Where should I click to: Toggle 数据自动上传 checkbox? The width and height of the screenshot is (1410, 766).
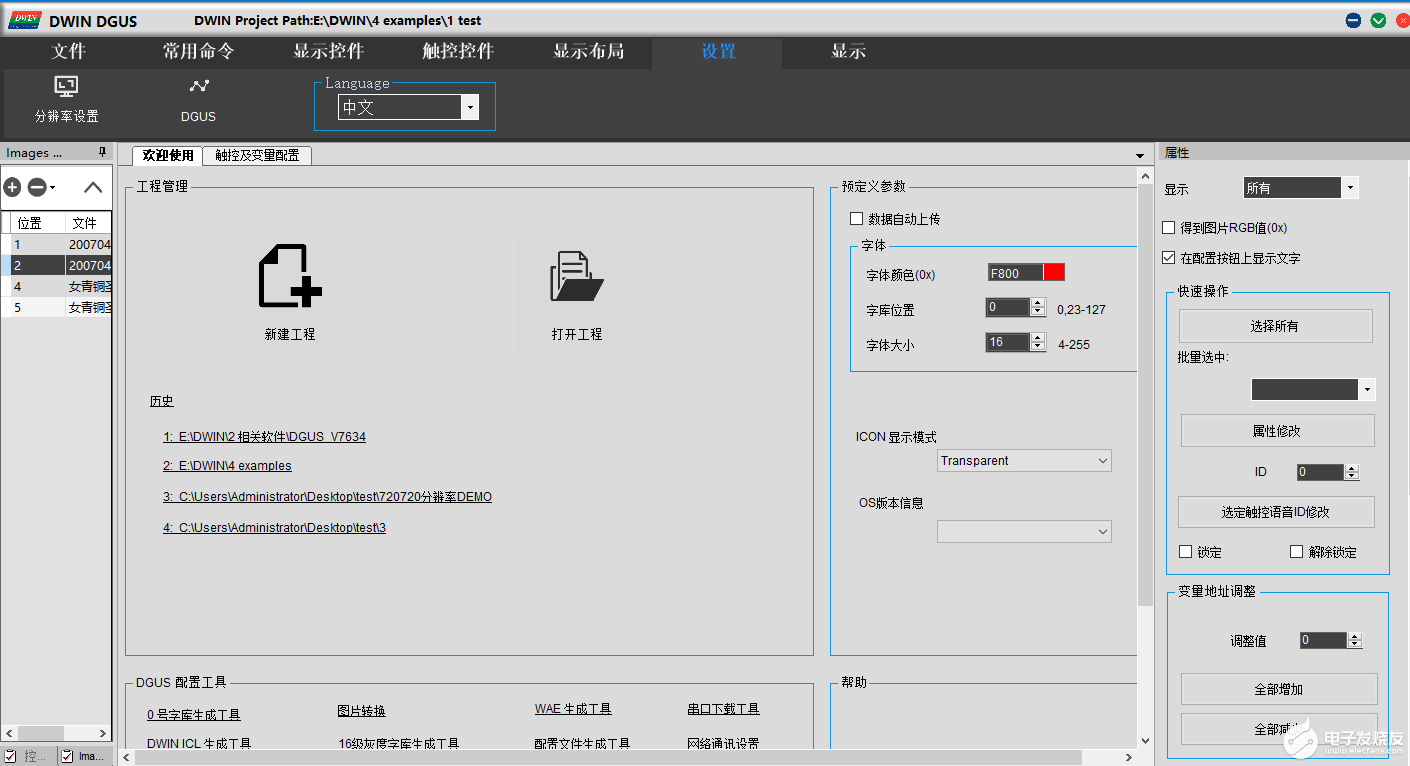click(x=856, y=219)
